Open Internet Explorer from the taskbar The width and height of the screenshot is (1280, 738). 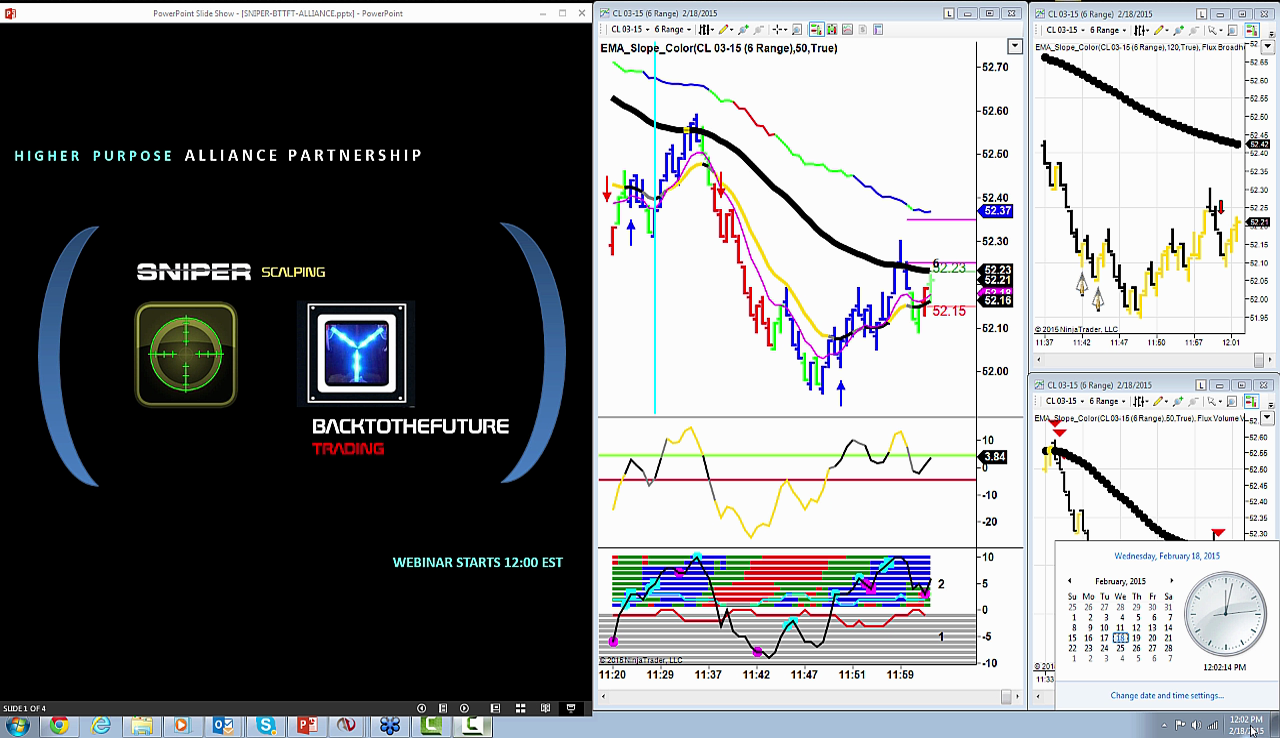(x=100, y=726)
